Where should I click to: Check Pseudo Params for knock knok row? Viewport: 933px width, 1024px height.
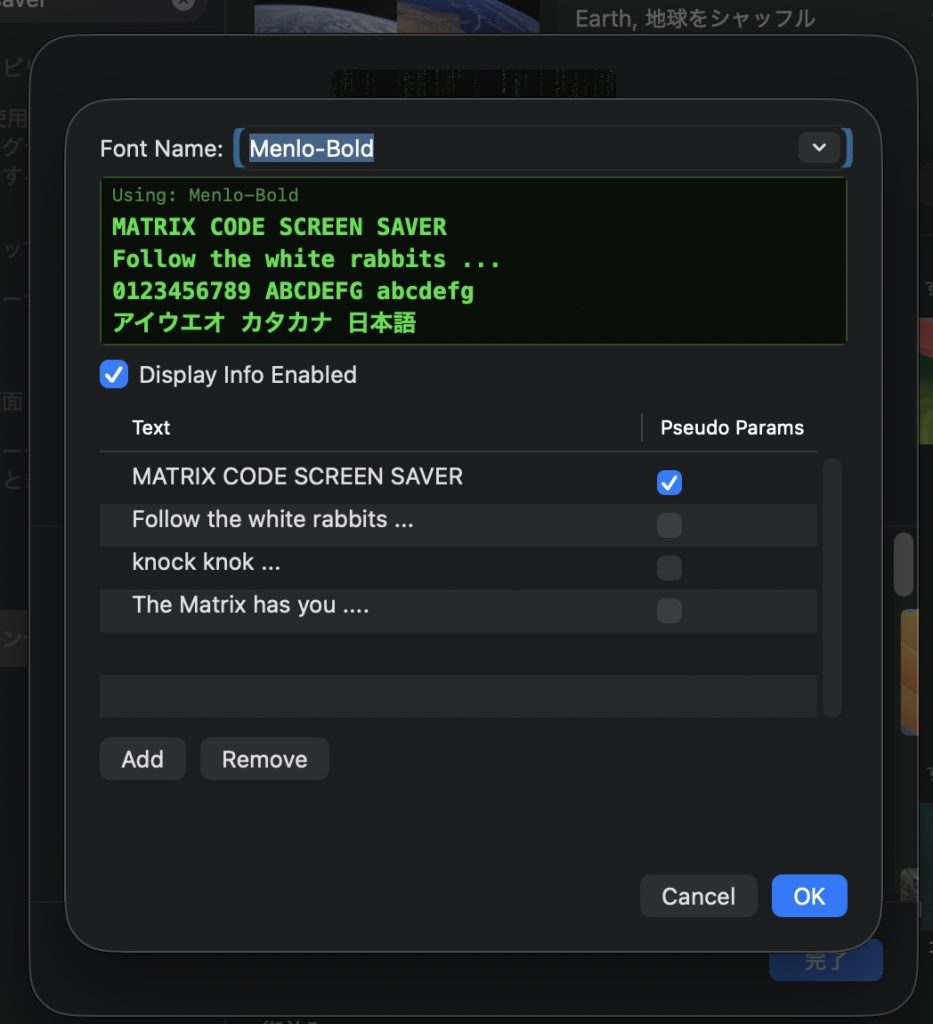(x=669, y=568)
